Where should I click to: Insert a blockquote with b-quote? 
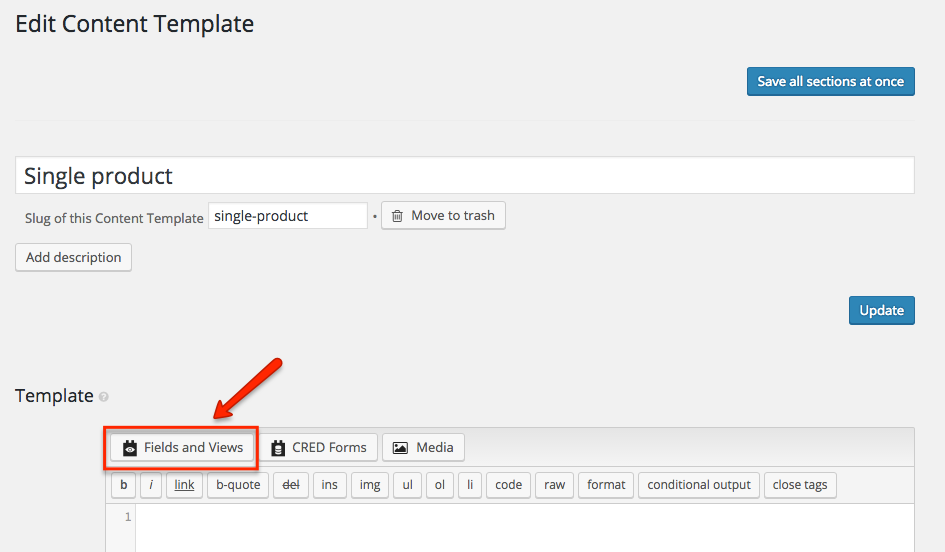pos(238,485)
